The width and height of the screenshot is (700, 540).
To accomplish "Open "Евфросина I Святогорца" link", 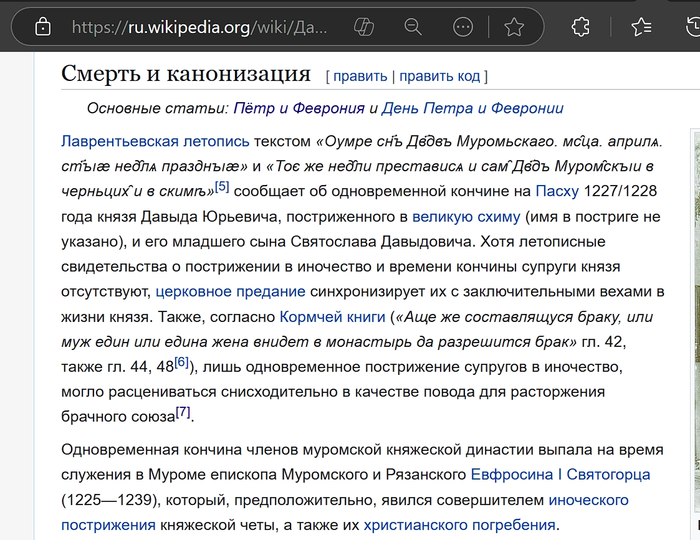I will pyautogui.click(x=560, y=474).
